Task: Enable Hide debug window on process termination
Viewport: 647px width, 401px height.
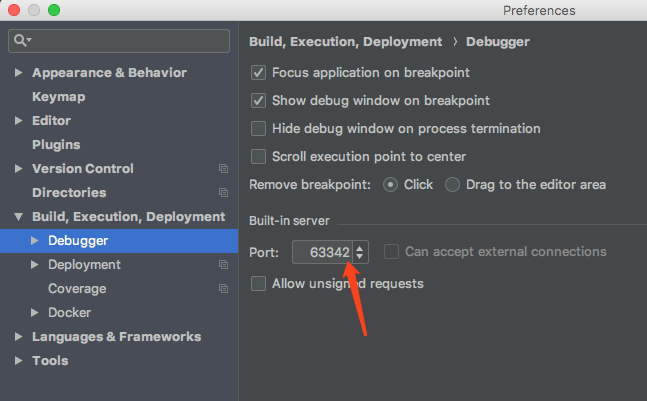Action: pyautogui.click(x=259, y=129)
